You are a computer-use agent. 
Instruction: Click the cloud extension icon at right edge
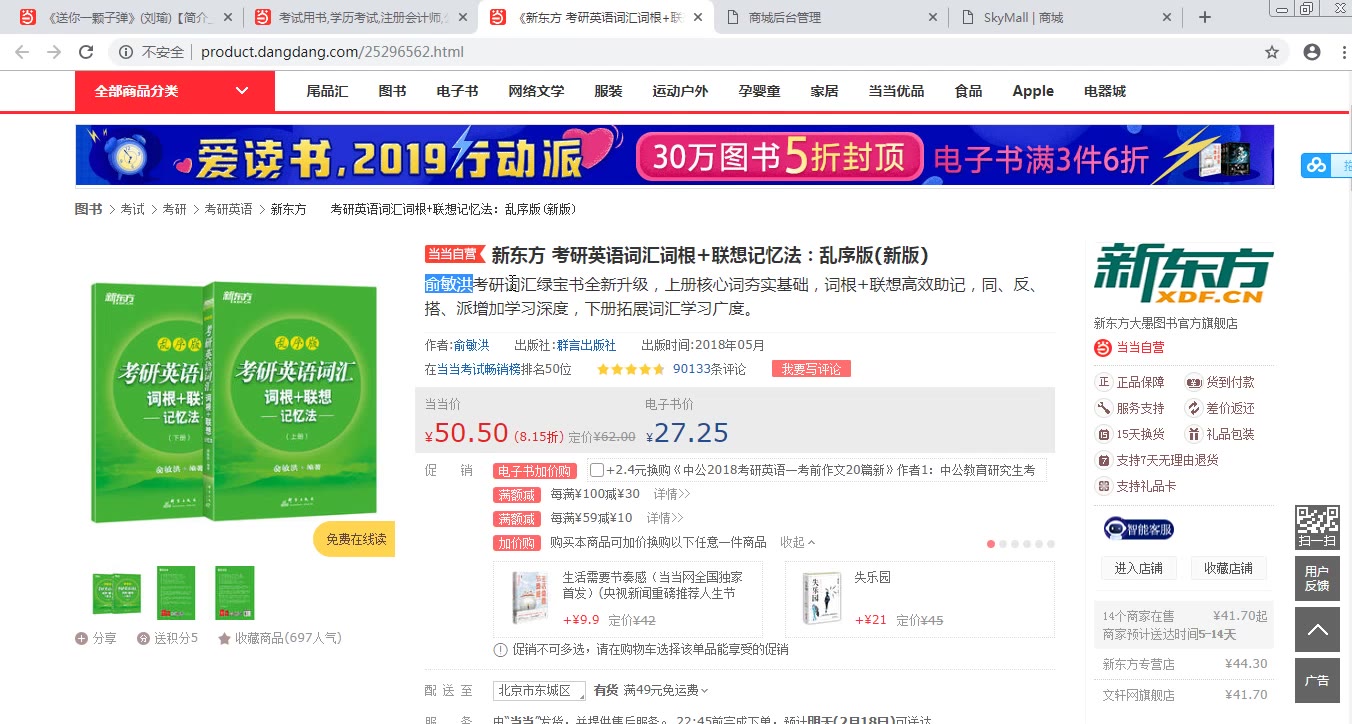[1315, 165]
